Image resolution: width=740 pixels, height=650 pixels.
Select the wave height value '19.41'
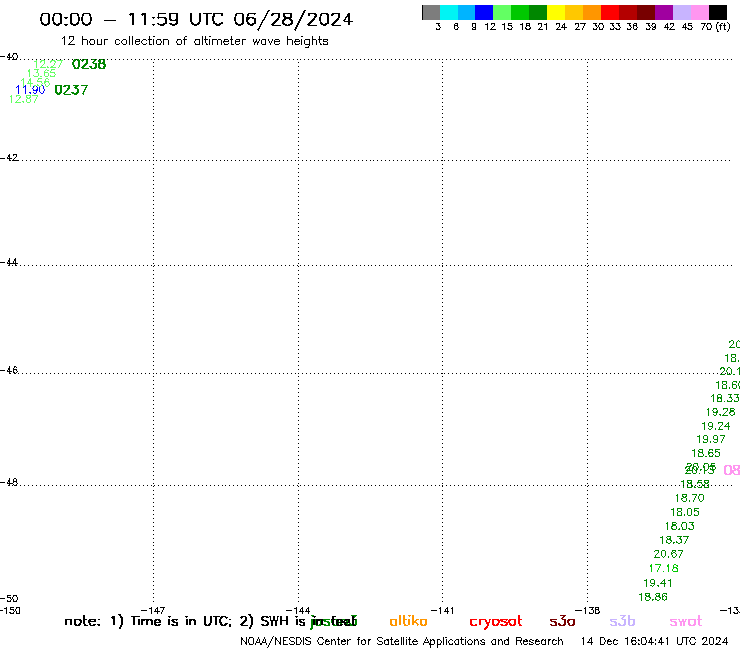(x=658, y=583)
